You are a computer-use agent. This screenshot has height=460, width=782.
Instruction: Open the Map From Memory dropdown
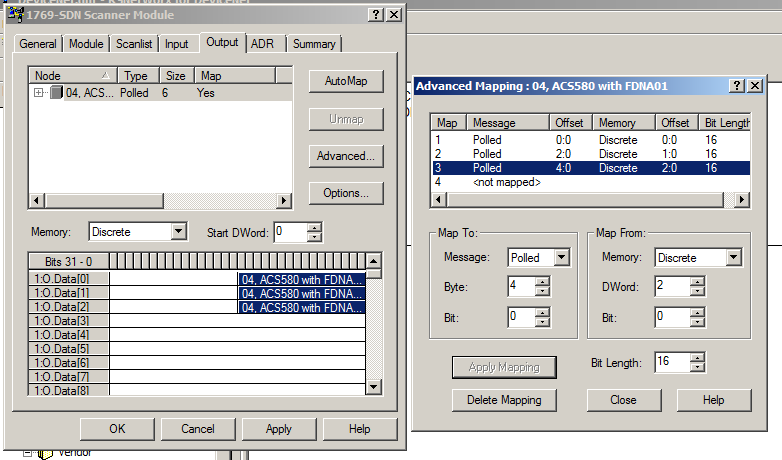733,258
